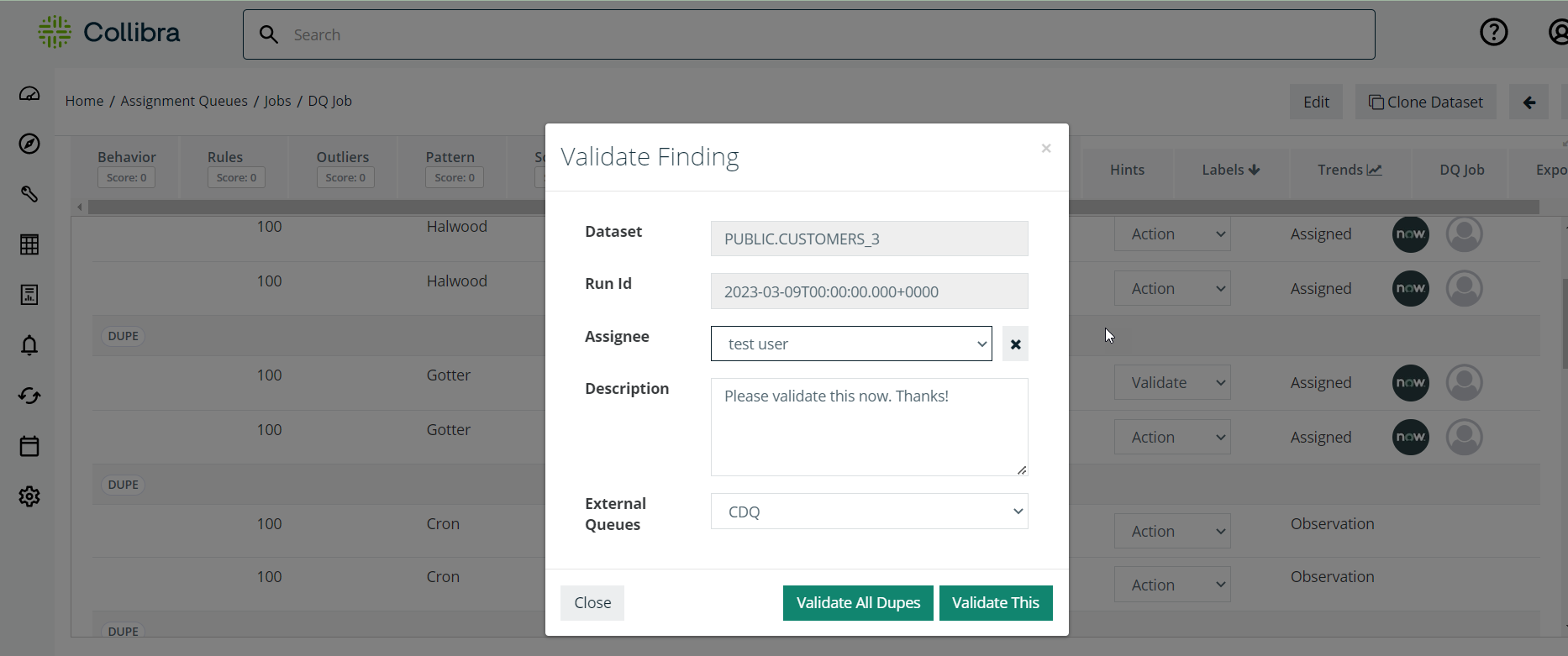Open the grid table icon in sidebar

[x=29, y=244]
